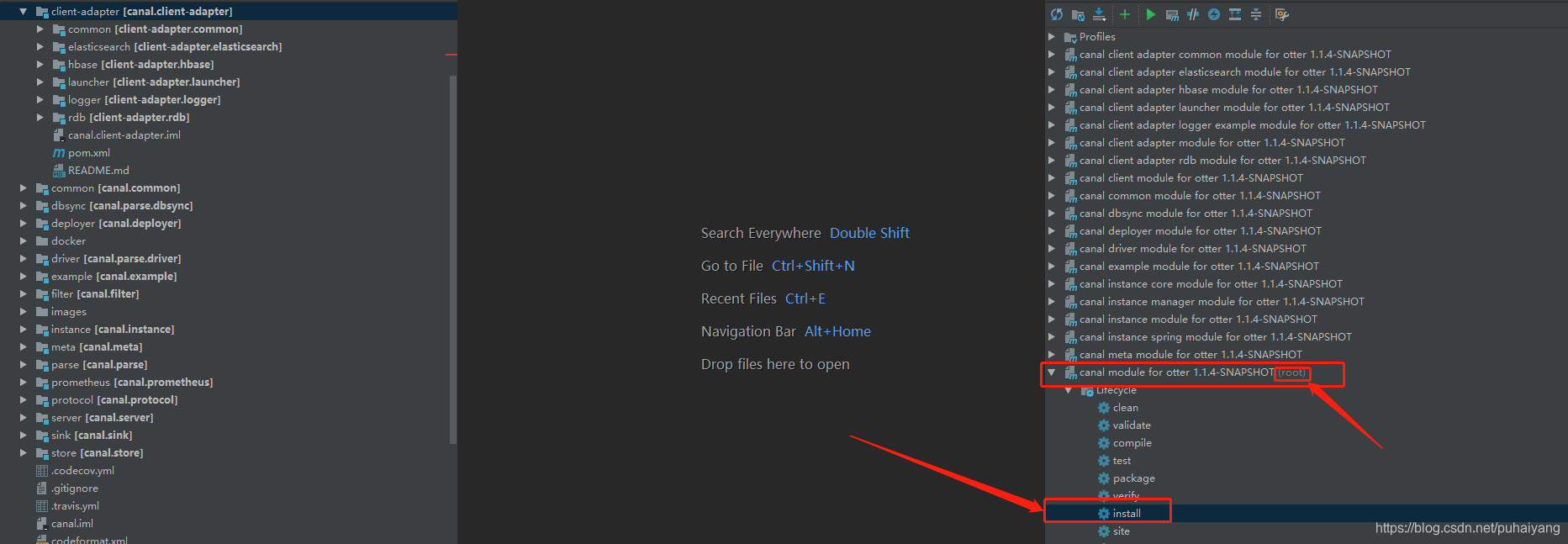Collapse the Lifecycle node arrow
This screenshot has width=1568, height=544.
click(1069, 391)
